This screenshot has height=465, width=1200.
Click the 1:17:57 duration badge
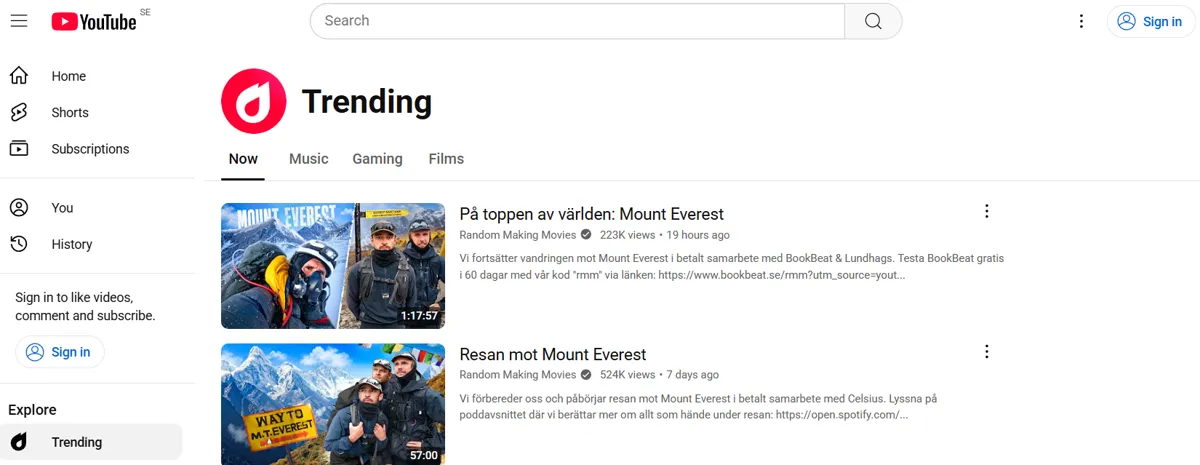click(x=419, y=316)
